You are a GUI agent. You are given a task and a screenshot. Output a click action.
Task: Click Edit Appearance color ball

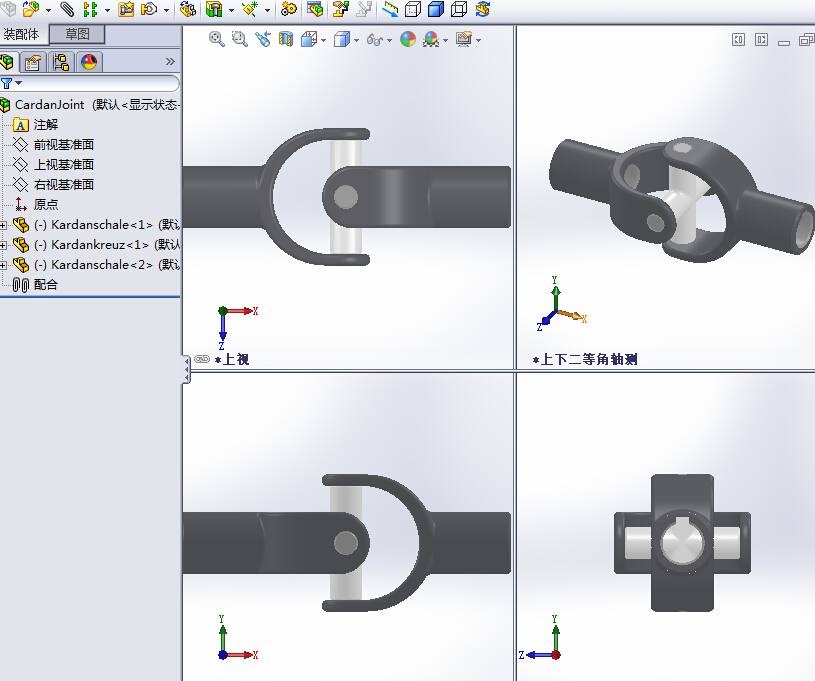click(408, 39)
